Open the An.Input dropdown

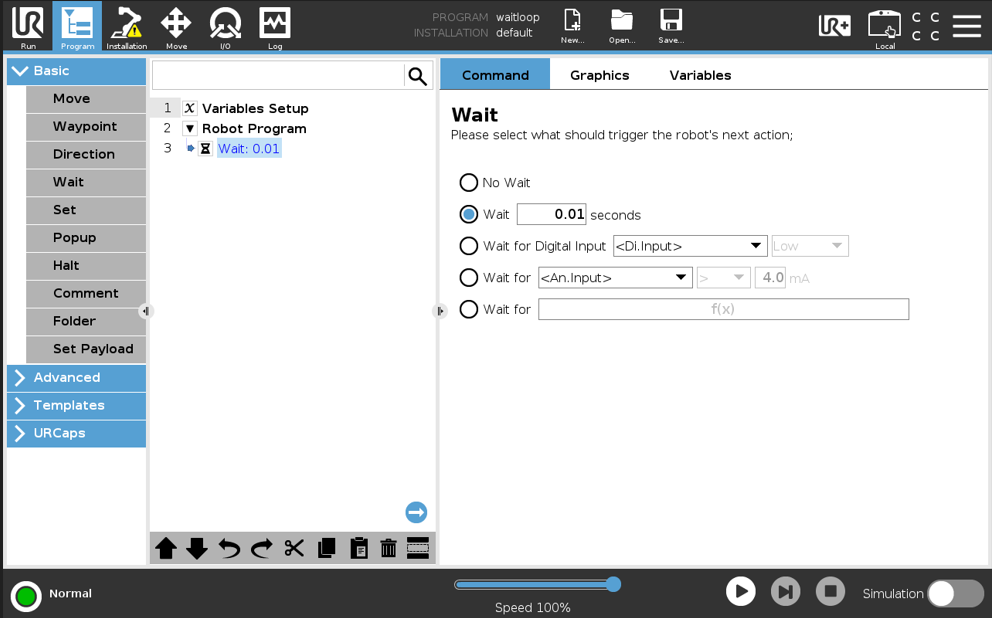click(x=615, y=278)
